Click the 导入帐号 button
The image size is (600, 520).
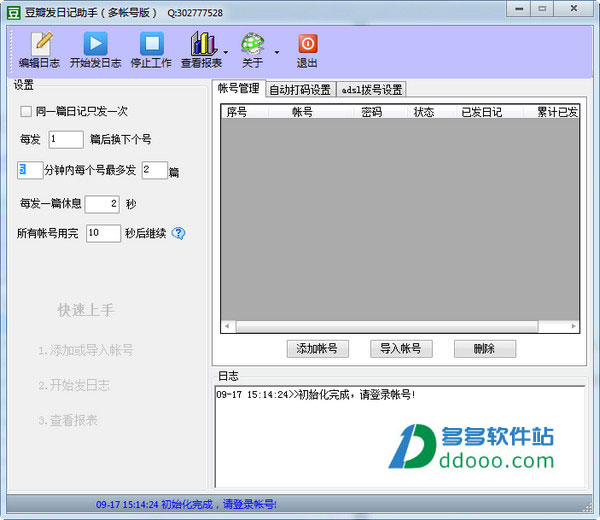point(401,349)
